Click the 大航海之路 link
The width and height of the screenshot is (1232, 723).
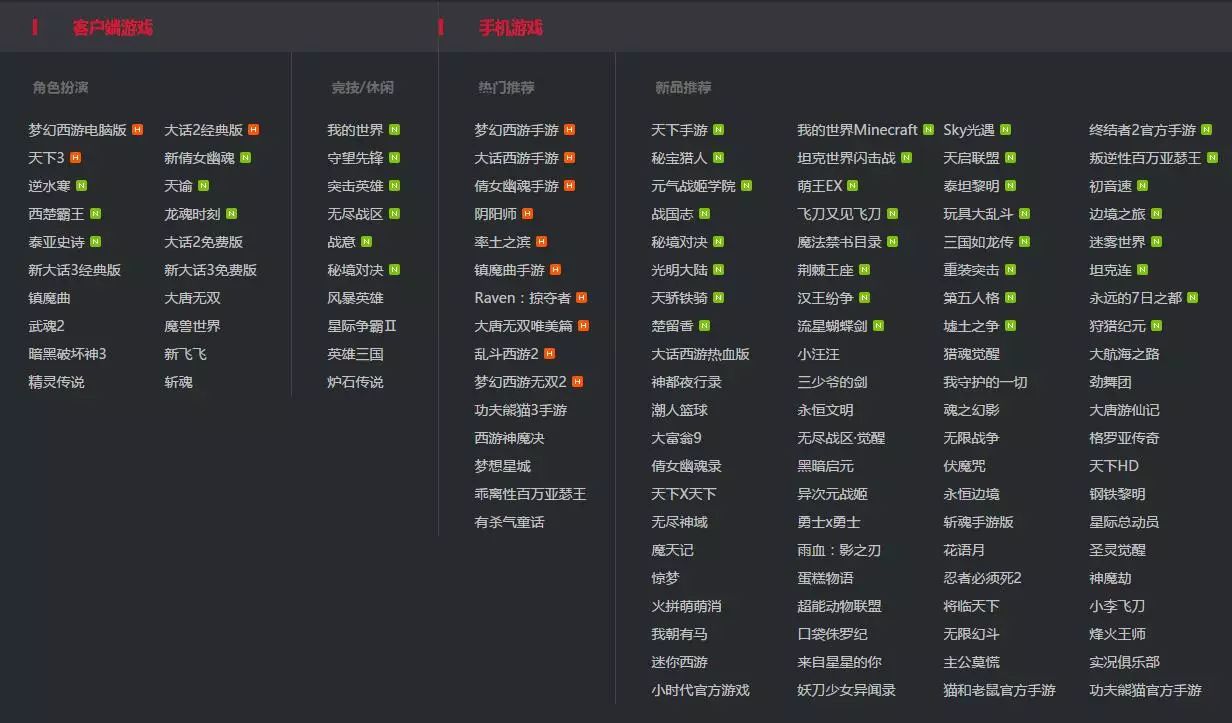(x=1125, y=354)
